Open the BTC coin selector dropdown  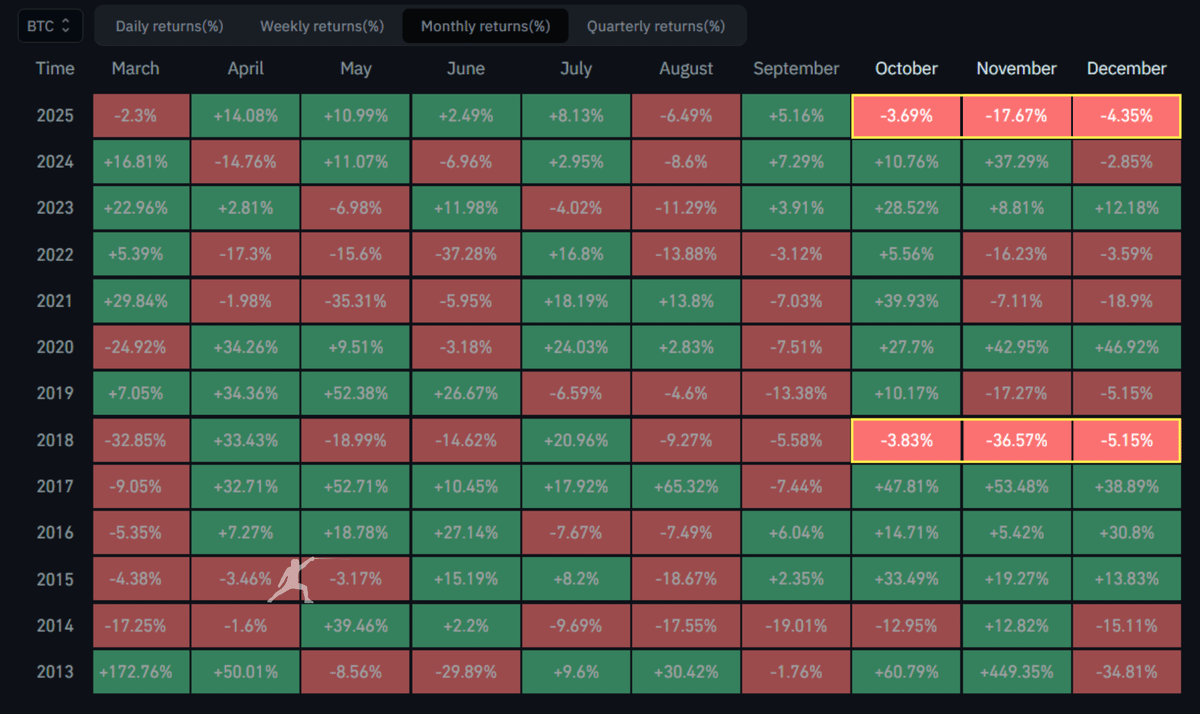[50, 26]
